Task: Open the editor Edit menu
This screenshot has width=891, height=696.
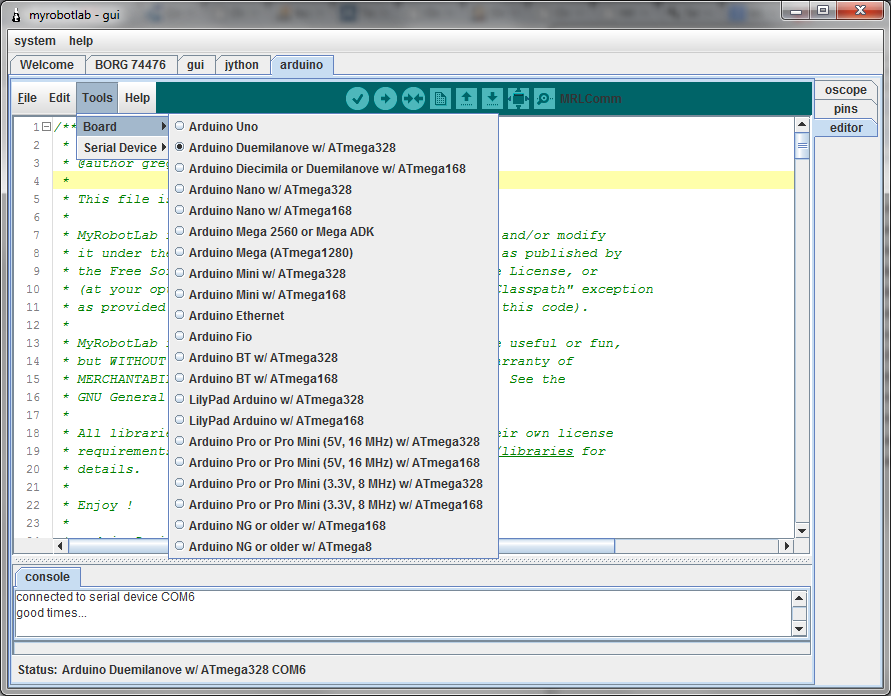Action: 59,98
